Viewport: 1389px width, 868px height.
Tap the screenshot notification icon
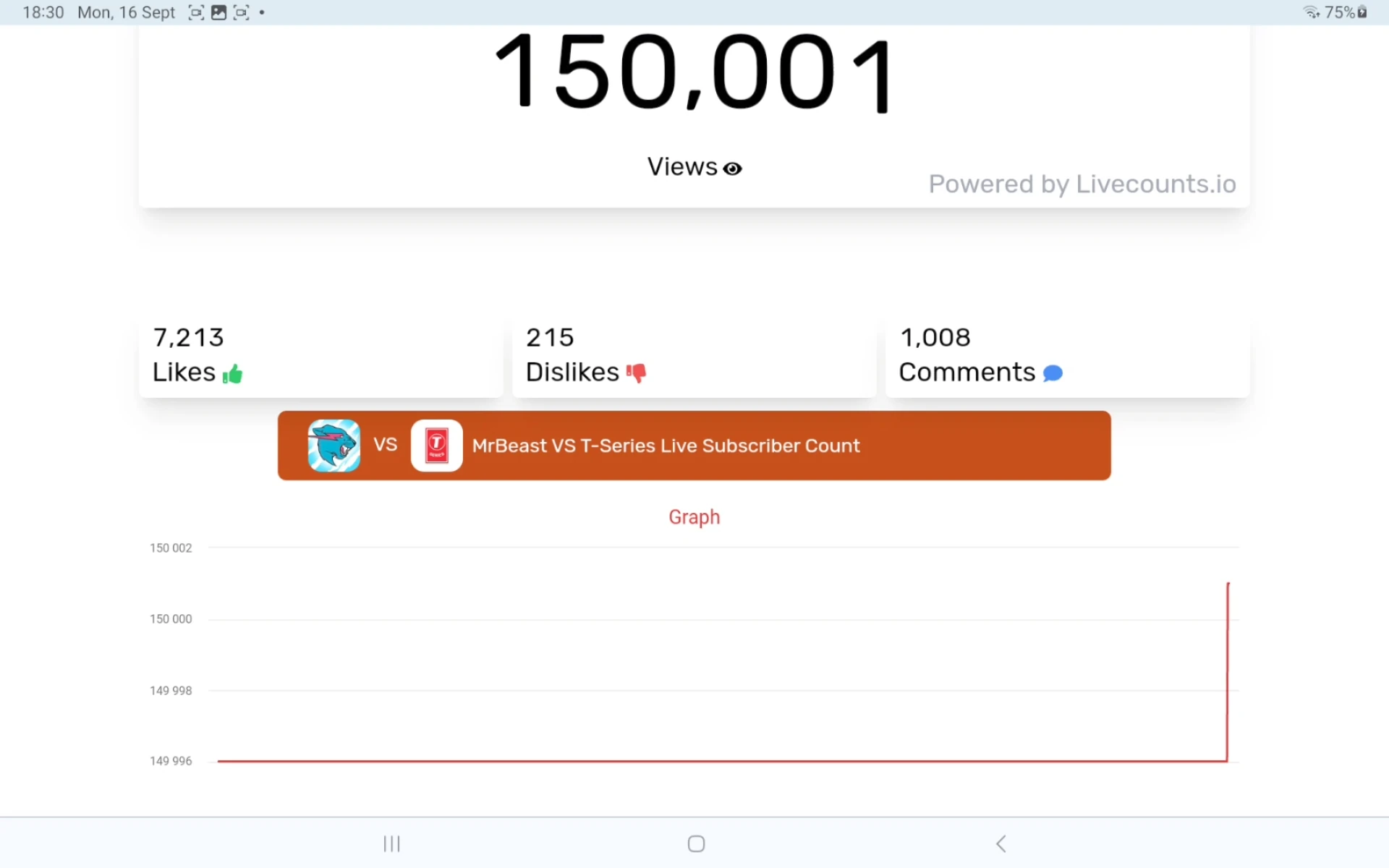click(196, 12)
